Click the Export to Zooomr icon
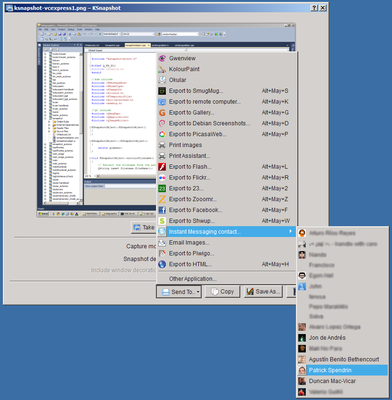The width and height of the screenshot is (392, 400). tap(162, 199)
